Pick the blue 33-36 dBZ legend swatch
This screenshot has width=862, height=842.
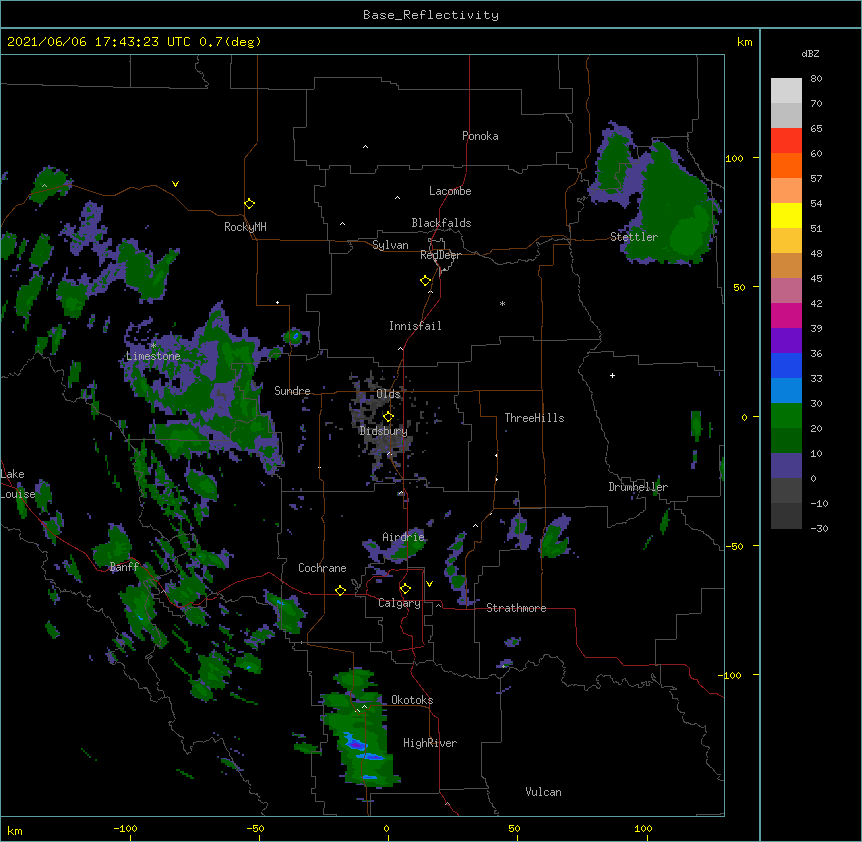click(786, 365)
